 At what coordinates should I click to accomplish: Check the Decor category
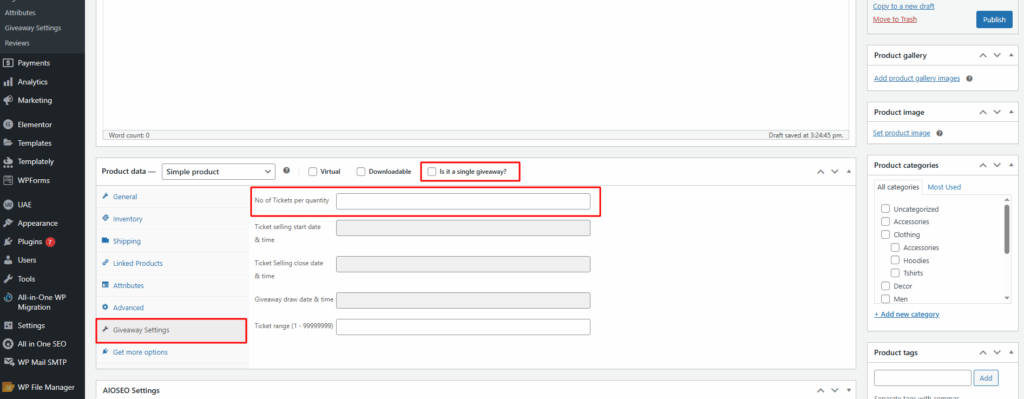(x=886, y=286)
